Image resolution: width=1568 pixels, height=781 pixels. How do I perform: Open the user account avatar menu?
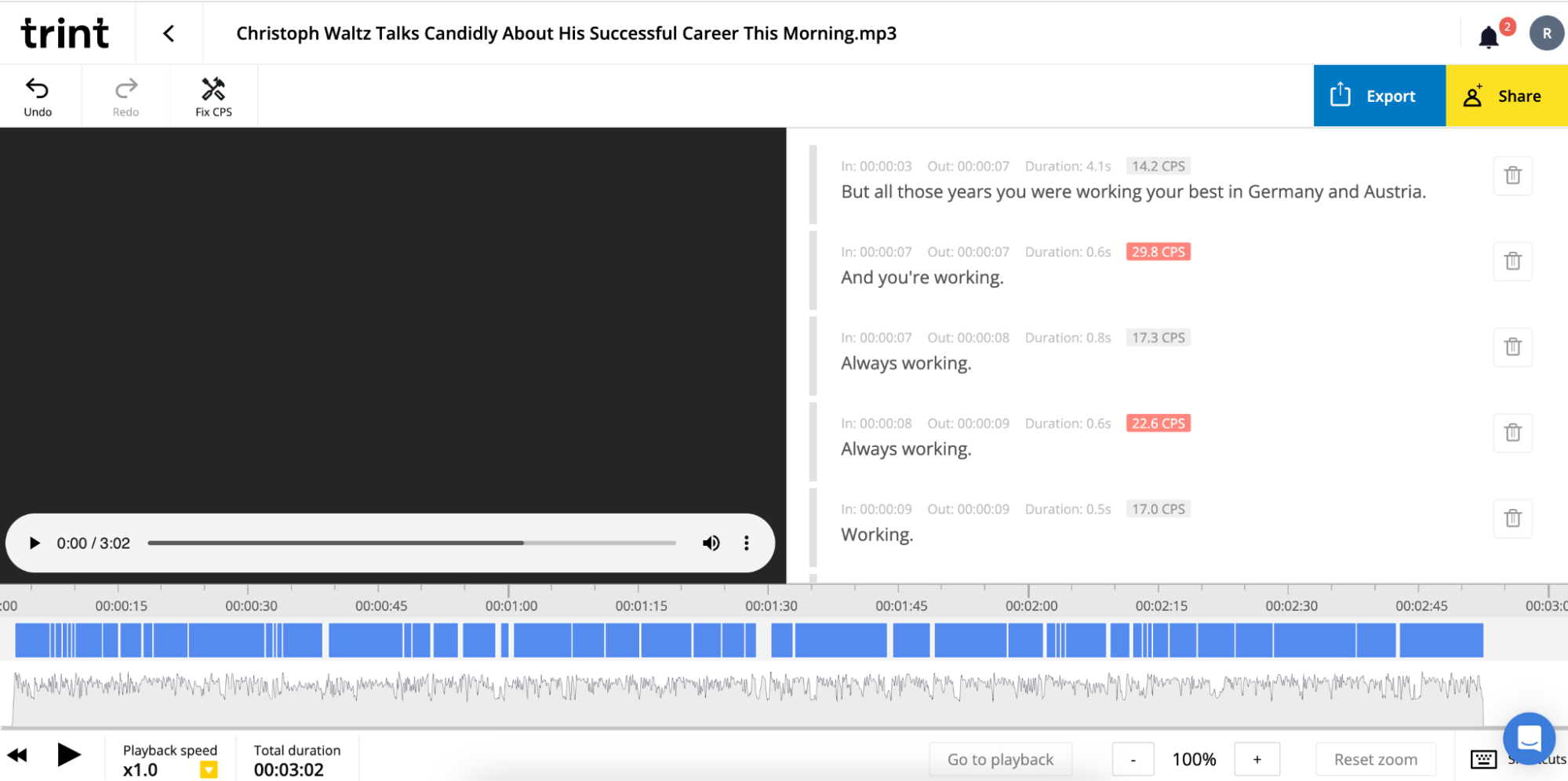pos(1545,33)
